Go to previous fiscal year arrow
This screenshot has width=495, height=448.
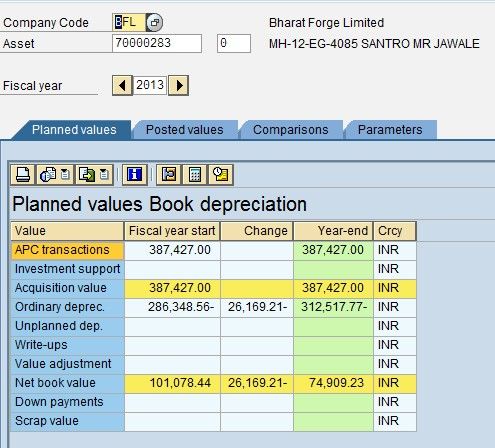point(122,86)
